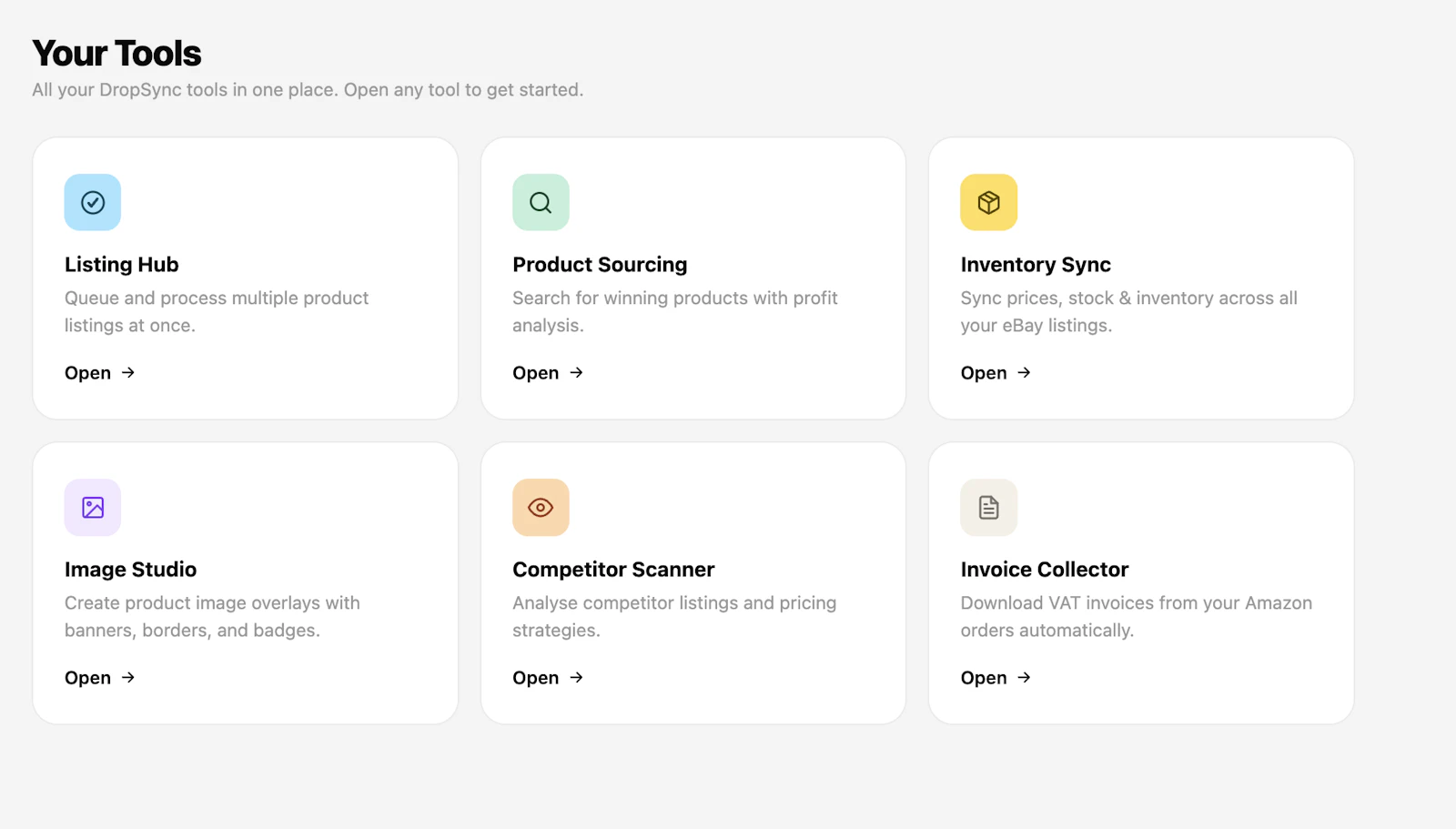The height and width of the screenshot is (829, 1456).
Task: Select the Product Sourcing card title
Action: pos(600,265)
